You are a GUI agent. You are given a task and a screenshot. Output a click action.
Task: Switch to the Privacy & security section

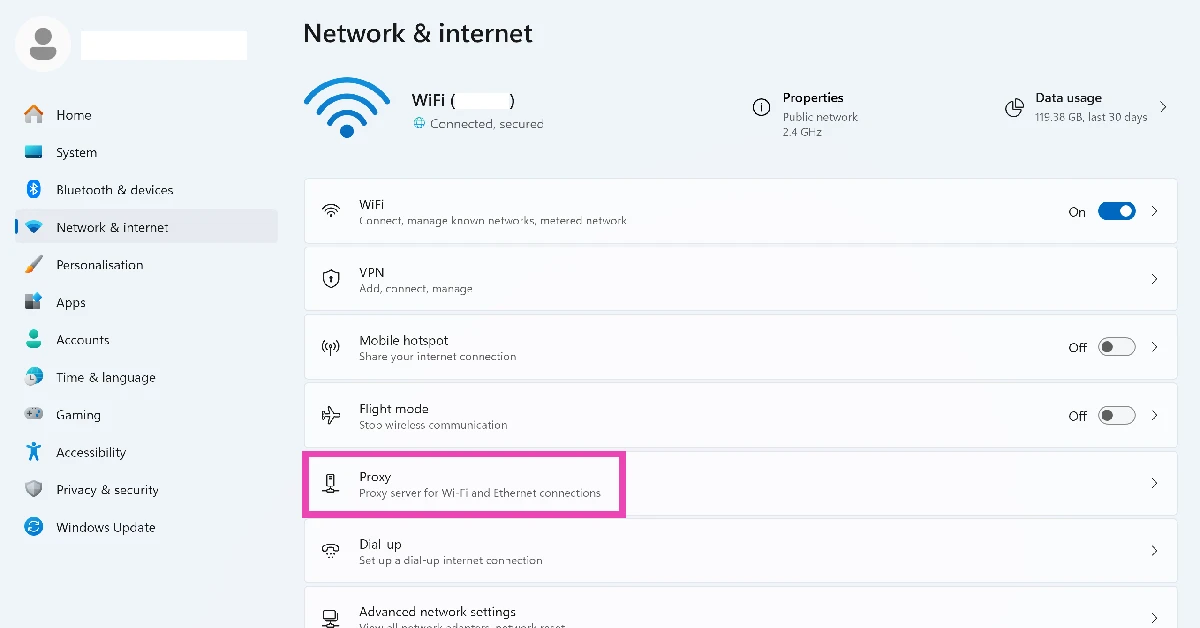point(106,489)
